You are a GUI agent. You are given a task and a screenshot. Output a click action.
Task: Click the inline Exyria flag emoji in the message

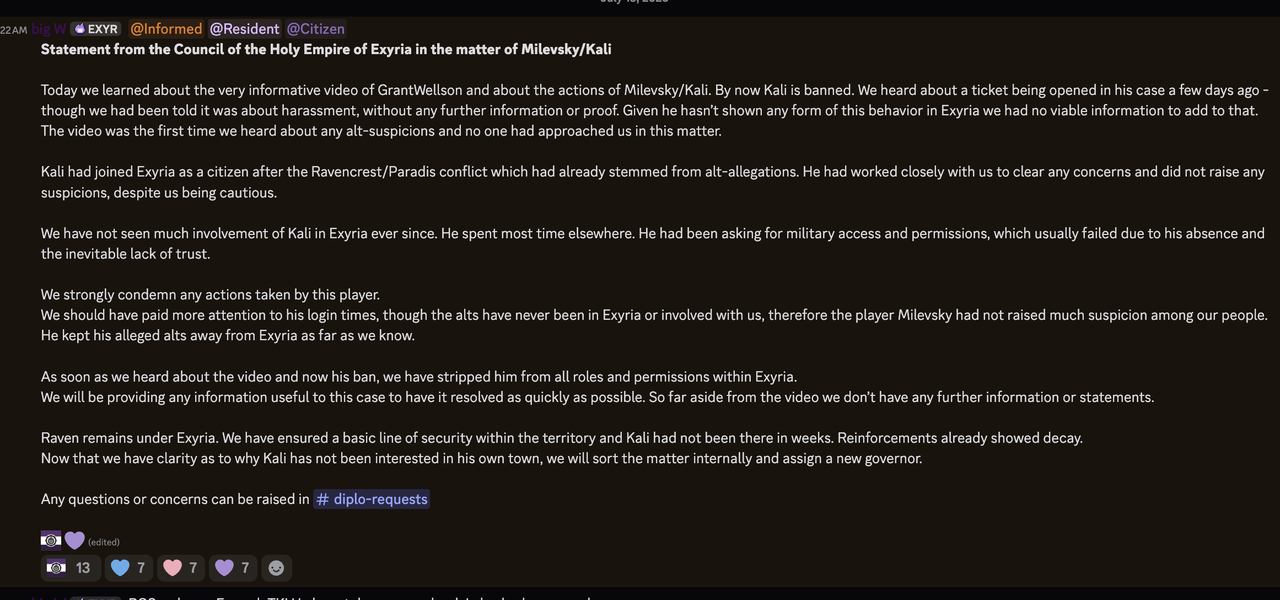pos(51,540)
